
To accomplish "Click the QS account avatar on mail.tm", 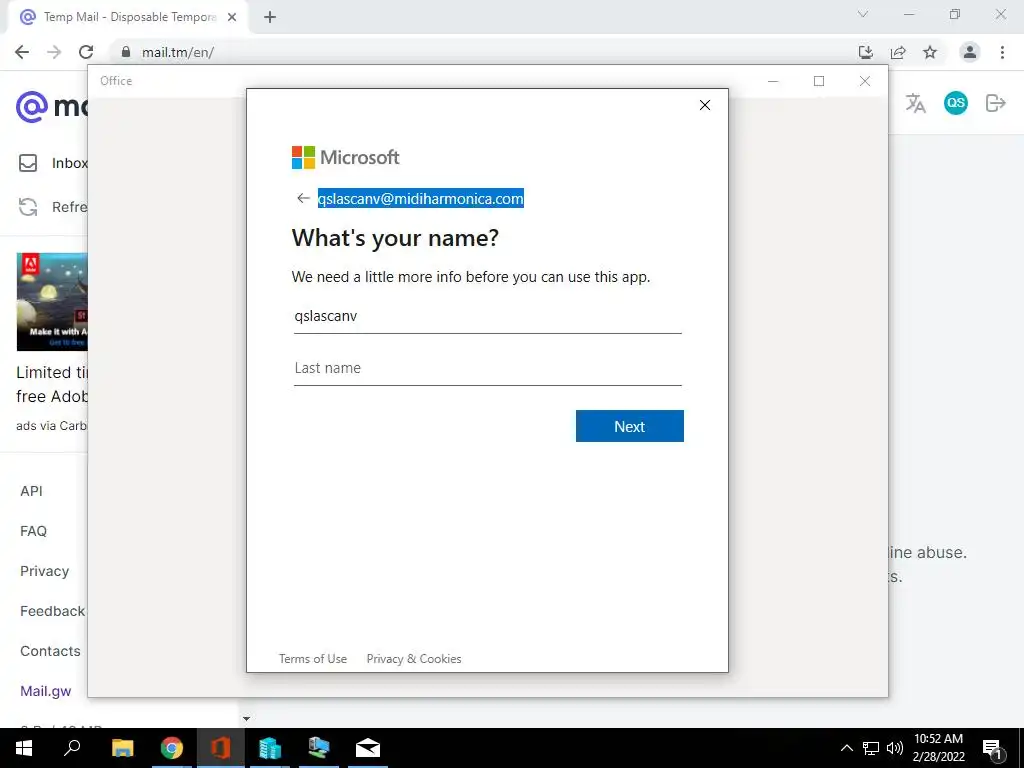I will (955, 103).
